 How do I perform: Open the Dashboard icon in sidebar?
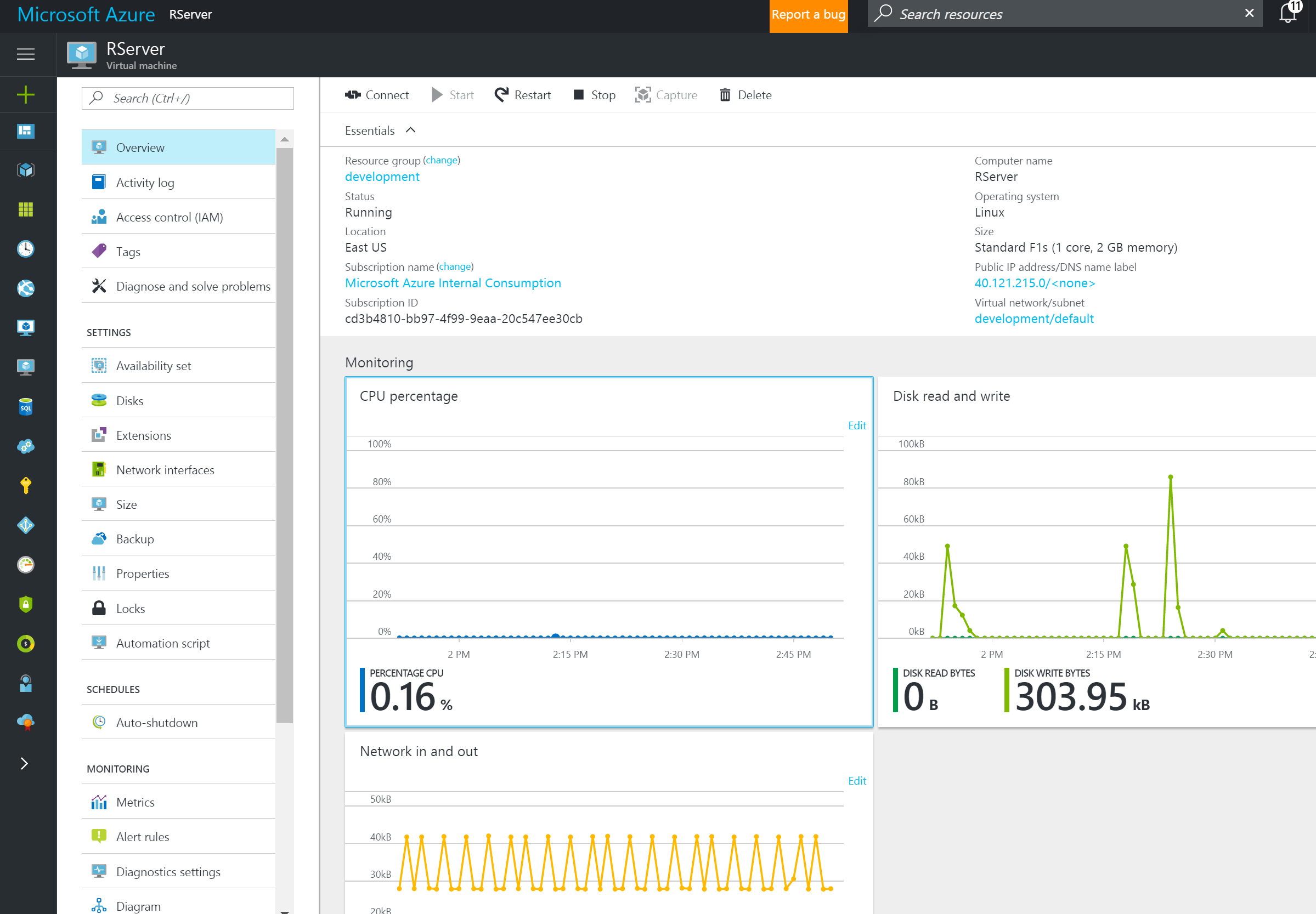26,131
